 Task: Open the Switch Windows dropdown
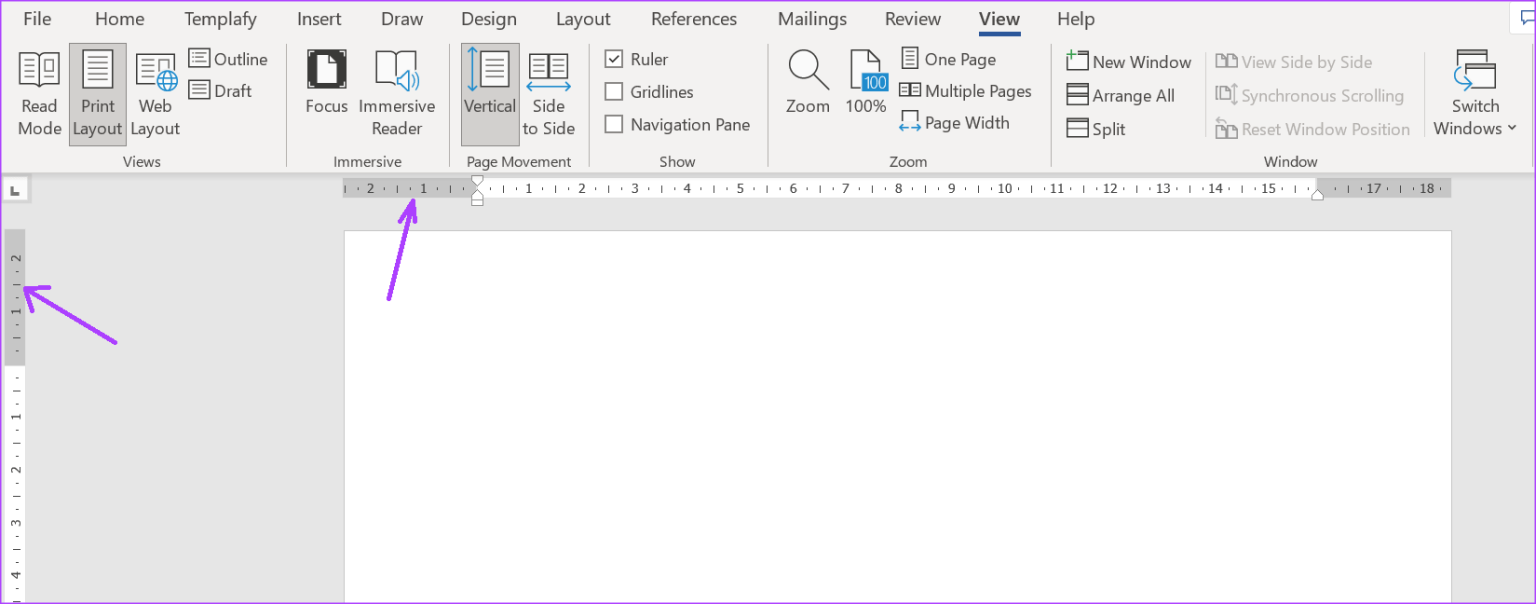tap(1474, 93)
